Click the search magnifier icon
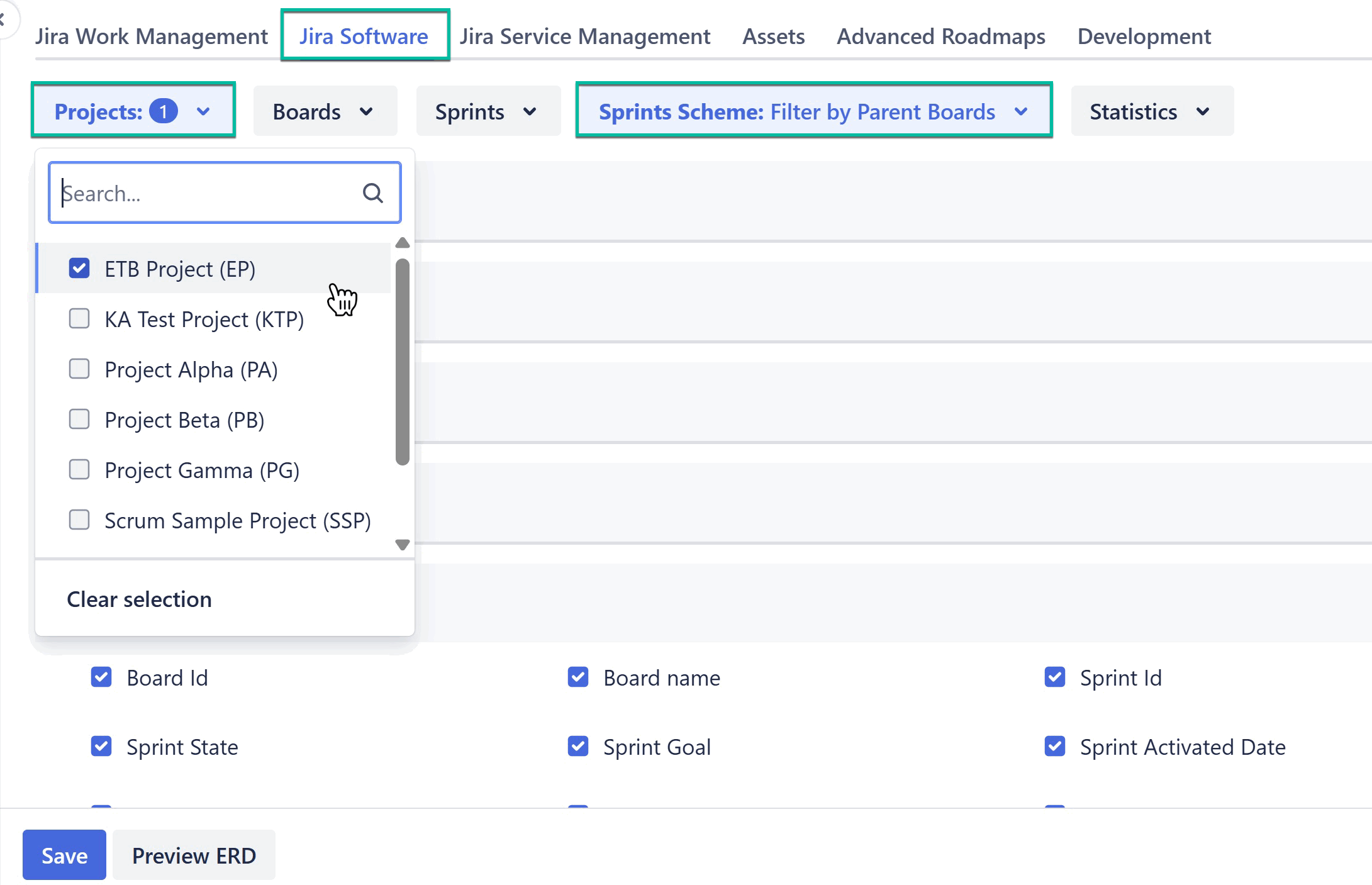The image size is (1372, 885). click(373, 192)
